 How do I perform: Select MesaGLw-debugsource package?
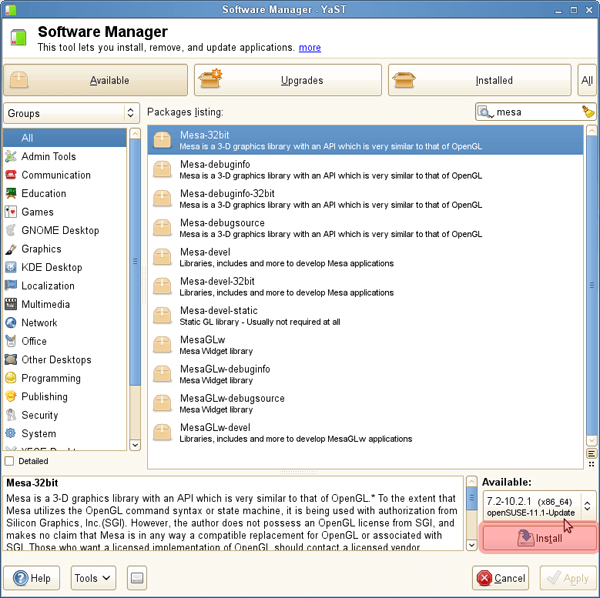click(365, 404)
